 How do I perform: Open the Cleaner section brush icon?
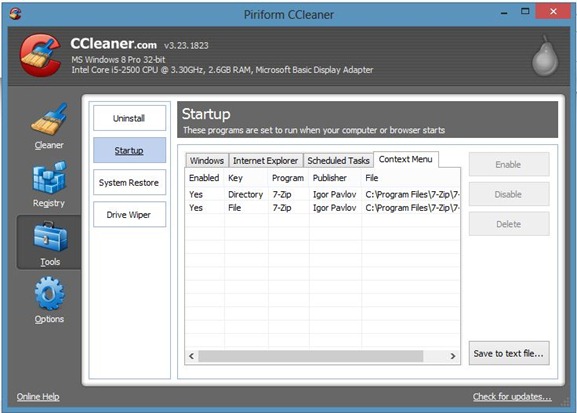click(x=50, y=119)
